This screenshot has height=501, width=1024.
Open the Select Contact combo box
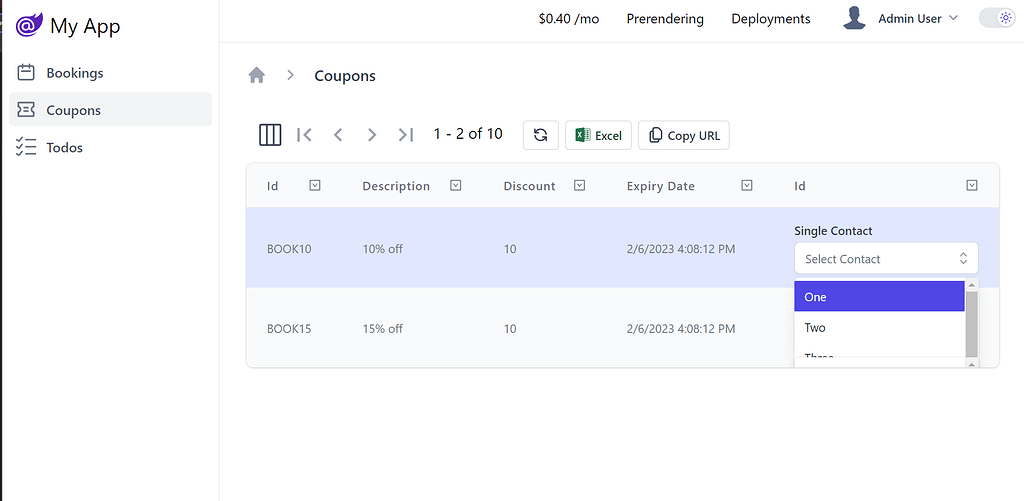(885, 258)
